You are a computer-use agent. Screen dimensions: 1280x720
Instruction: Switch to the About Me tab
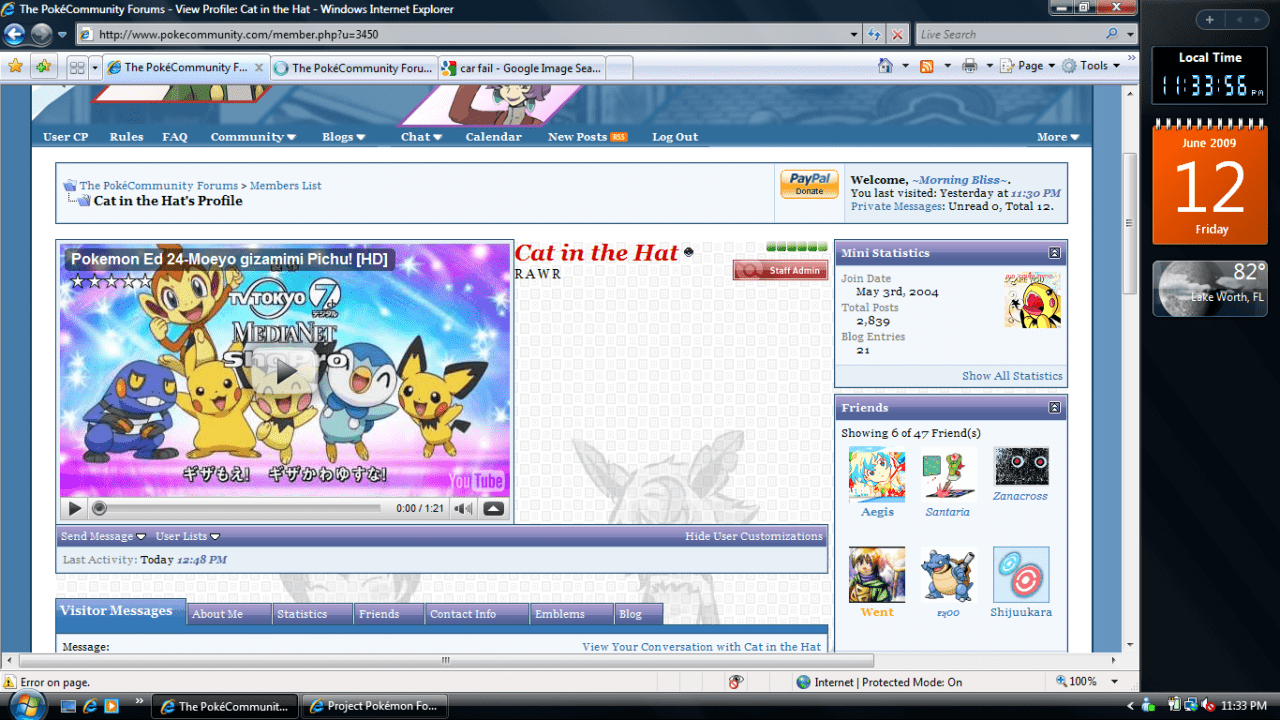[229, 614]
